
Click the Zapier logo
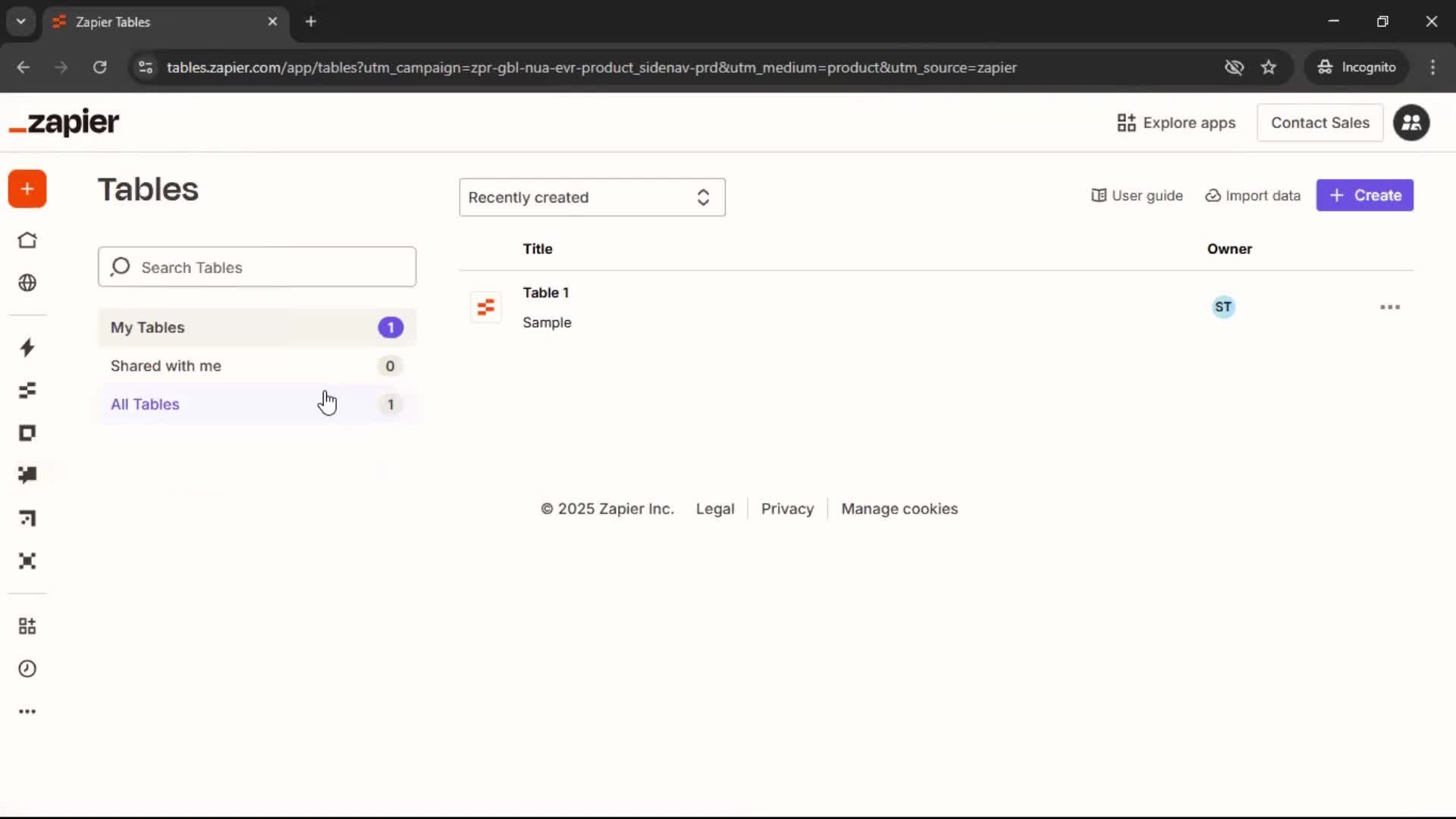(x=64, y=122)
